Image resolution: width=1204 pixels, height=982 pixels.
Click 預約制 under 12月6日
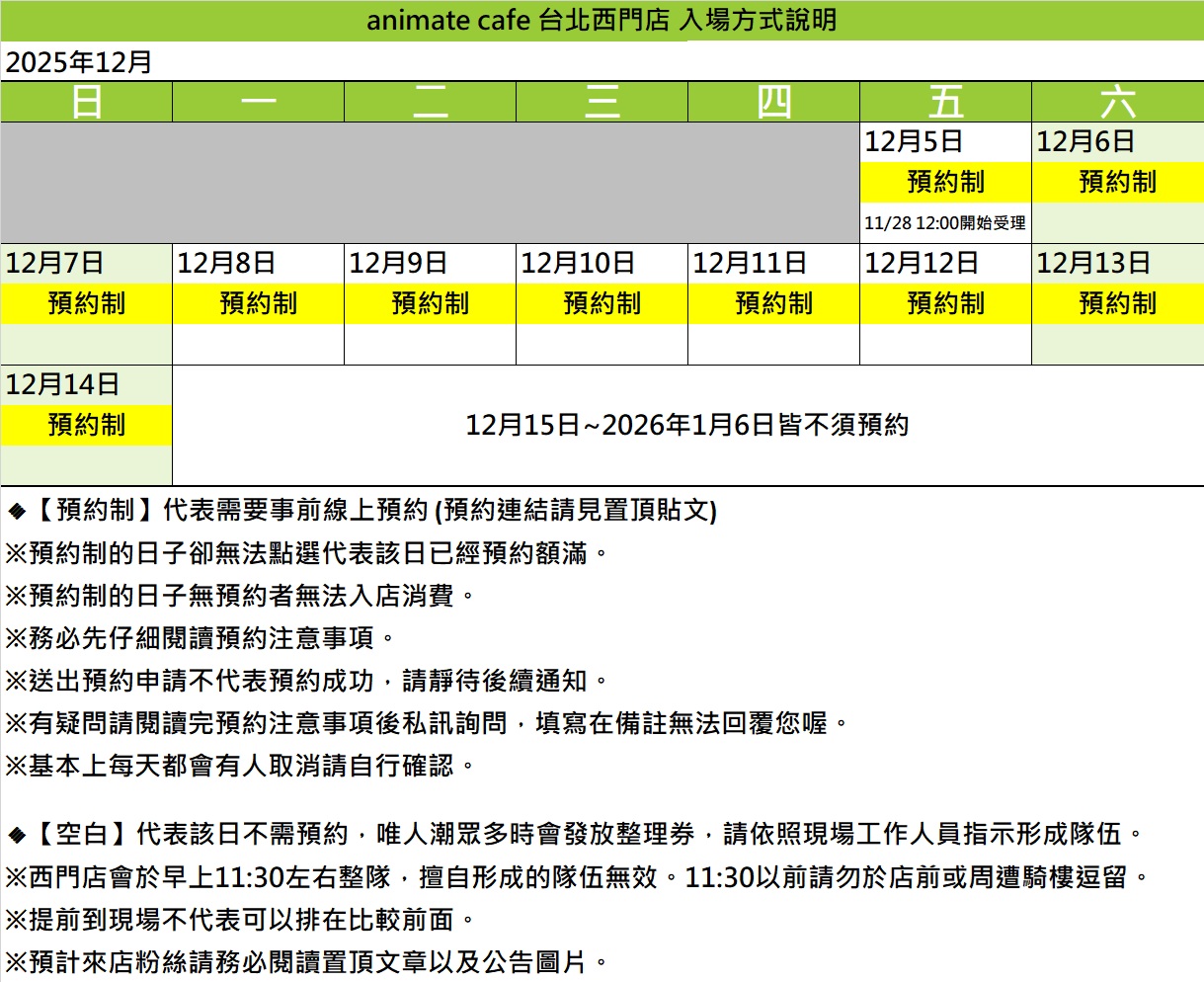[1118, 182]
